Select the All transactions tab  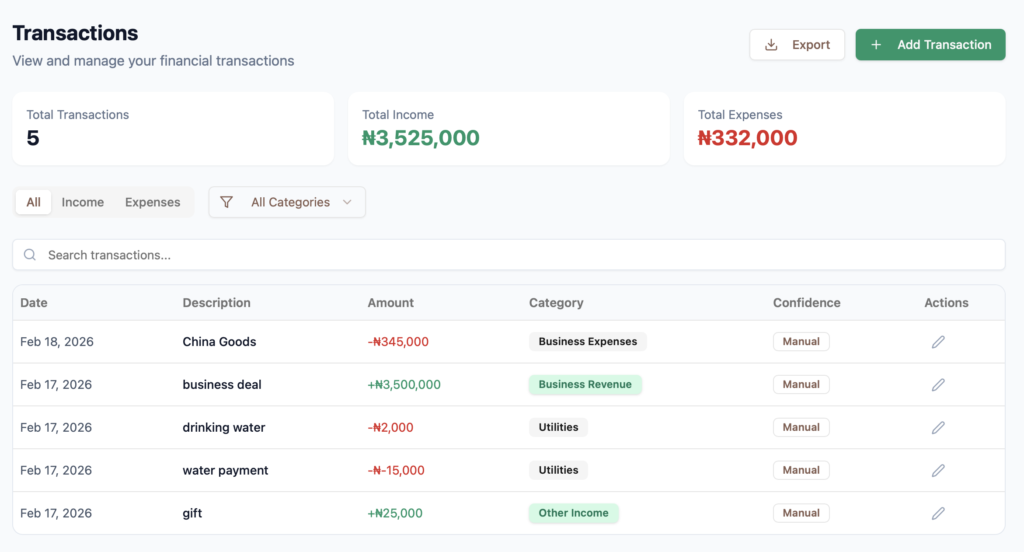(33, 202)
